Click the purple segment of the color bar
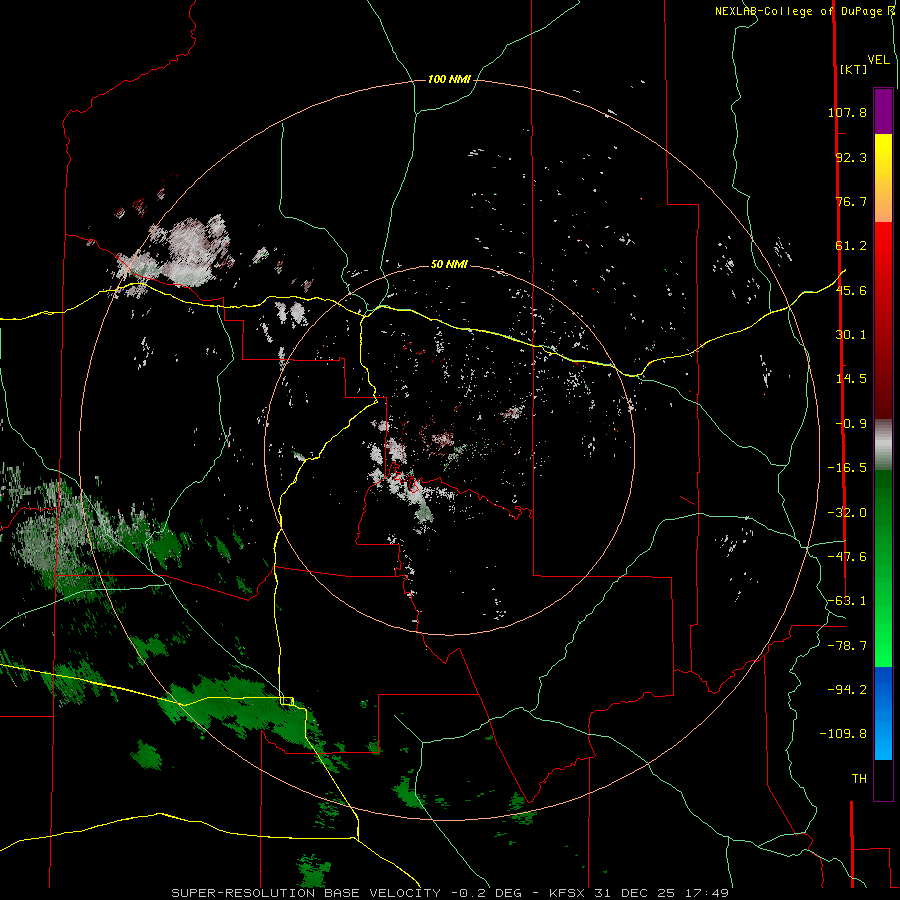 pos(883,112)
